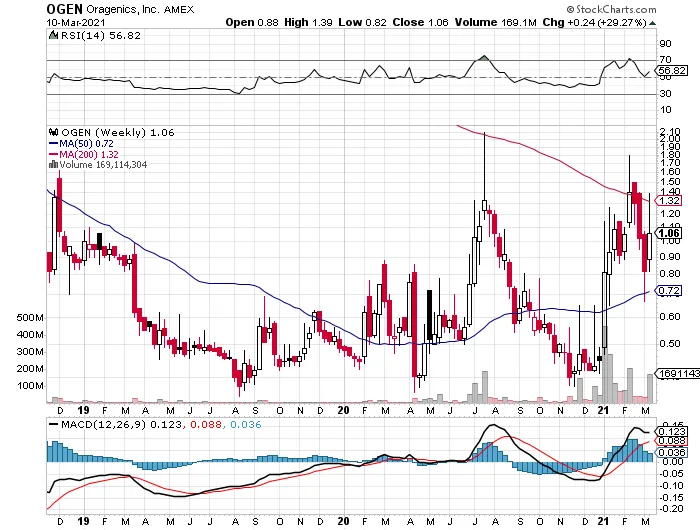Select the blue MA(50) legend line marker
Image resolution: width=700 pixels, height=530 pixels.
53,144
